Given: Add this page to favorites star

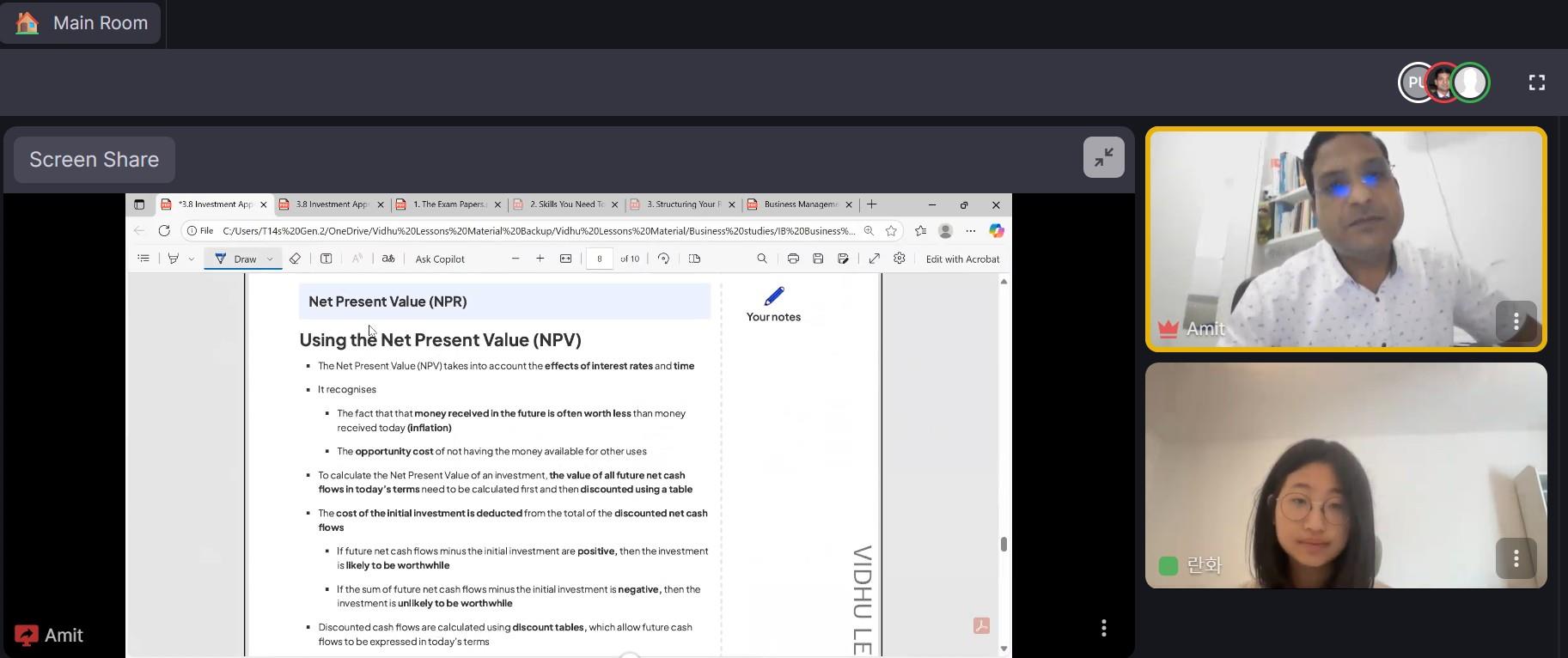Looking at the screenshot, I should [891, 231].
